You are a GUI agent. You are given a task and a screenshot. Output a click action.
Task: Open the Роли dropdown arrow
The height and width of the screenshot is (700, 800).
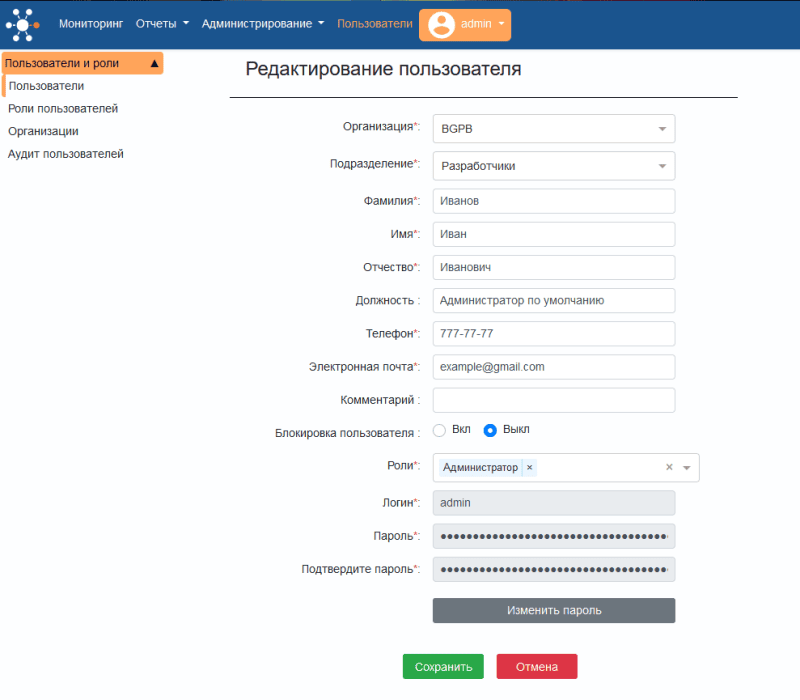click(687, 467)
